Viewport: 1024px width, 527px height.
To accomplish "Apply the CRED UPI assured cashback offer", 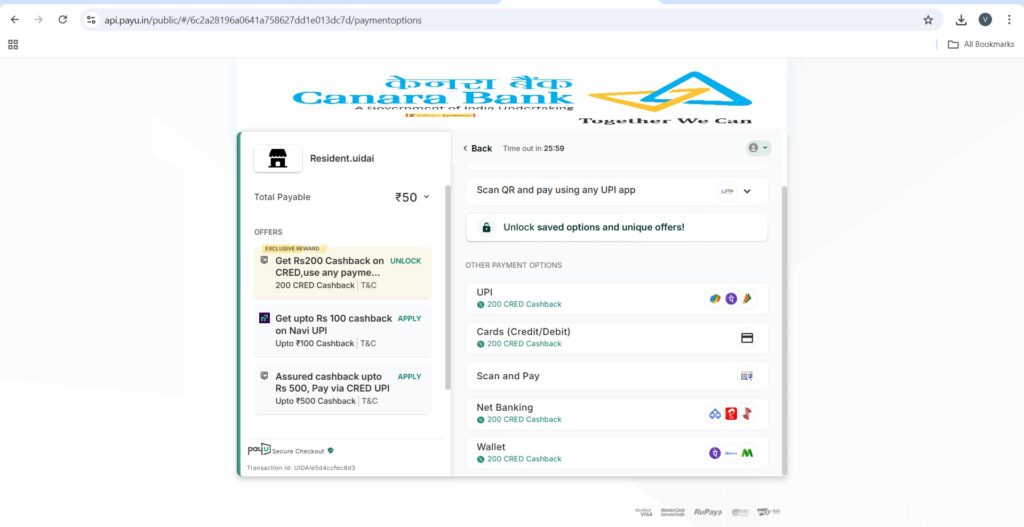I will pos(409,377).
